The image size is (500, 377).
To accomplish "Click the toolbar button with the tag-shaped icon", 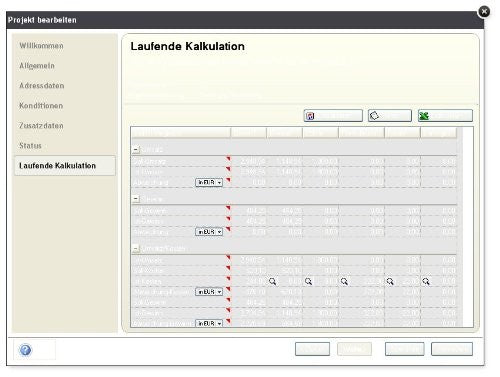I will (390, 116).
